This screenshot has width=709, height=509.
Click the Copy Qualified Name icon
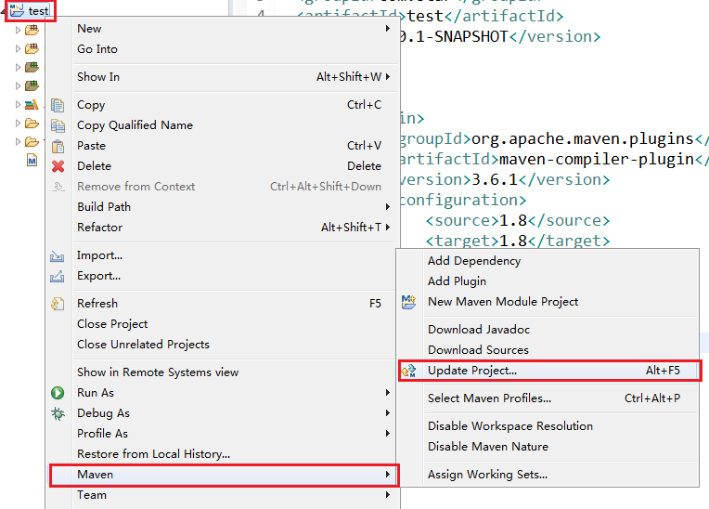pyautogui.click(x=57, y=126)
